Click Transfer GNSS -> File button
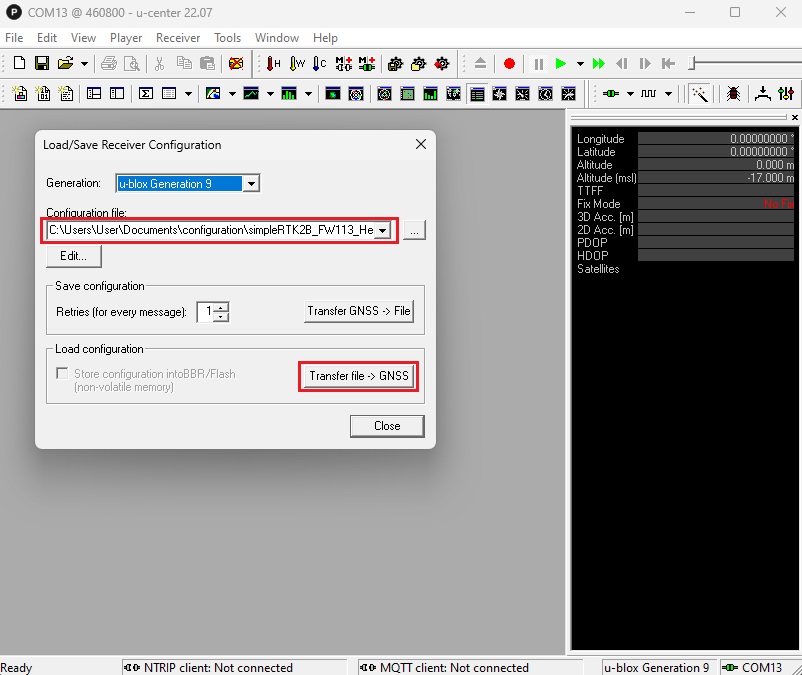Image resolution: width=802 pixels, height=675 pixels. 359,311
